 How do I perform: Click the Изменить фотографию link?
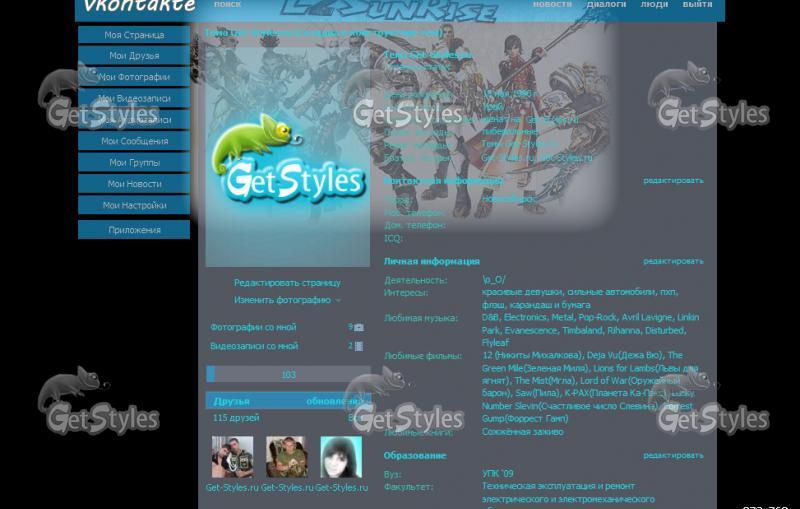(x=282, y=300)
